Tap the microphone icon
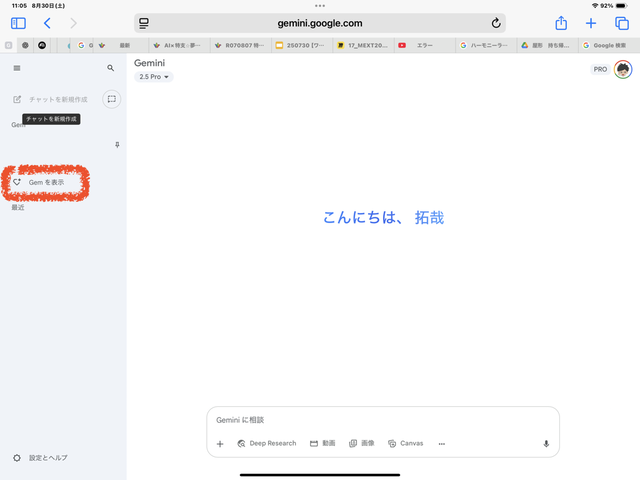This screenshot has width=640, height=480. 546,444
